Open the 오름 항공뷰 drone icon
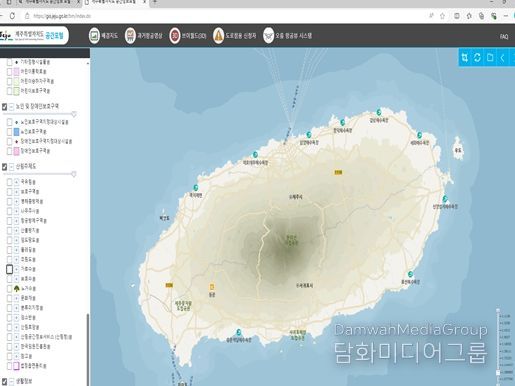515x386 pixels. pos(268,35)
